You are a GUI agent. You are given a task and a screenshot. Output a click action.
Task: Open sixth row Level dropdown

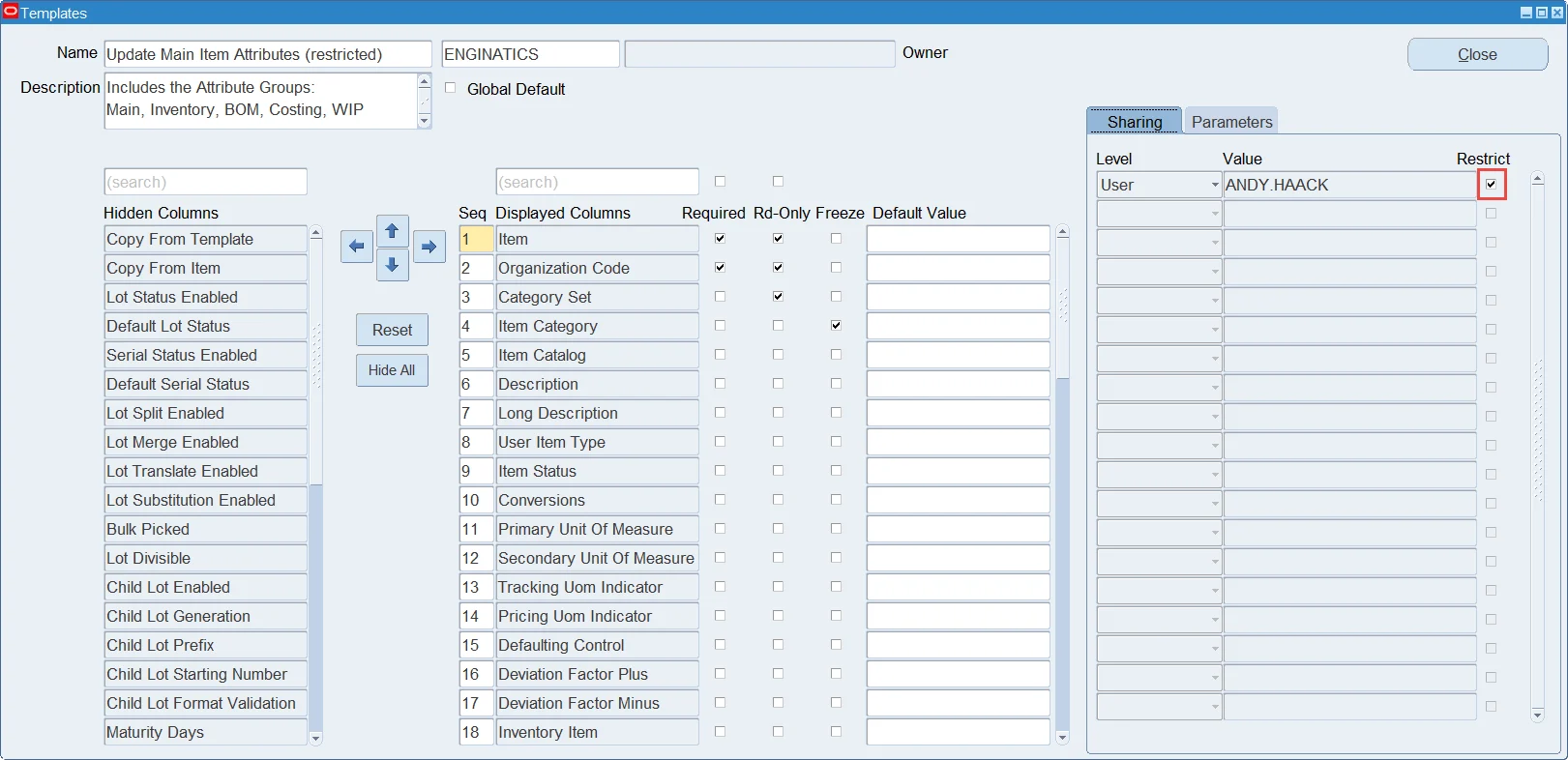1215,330
